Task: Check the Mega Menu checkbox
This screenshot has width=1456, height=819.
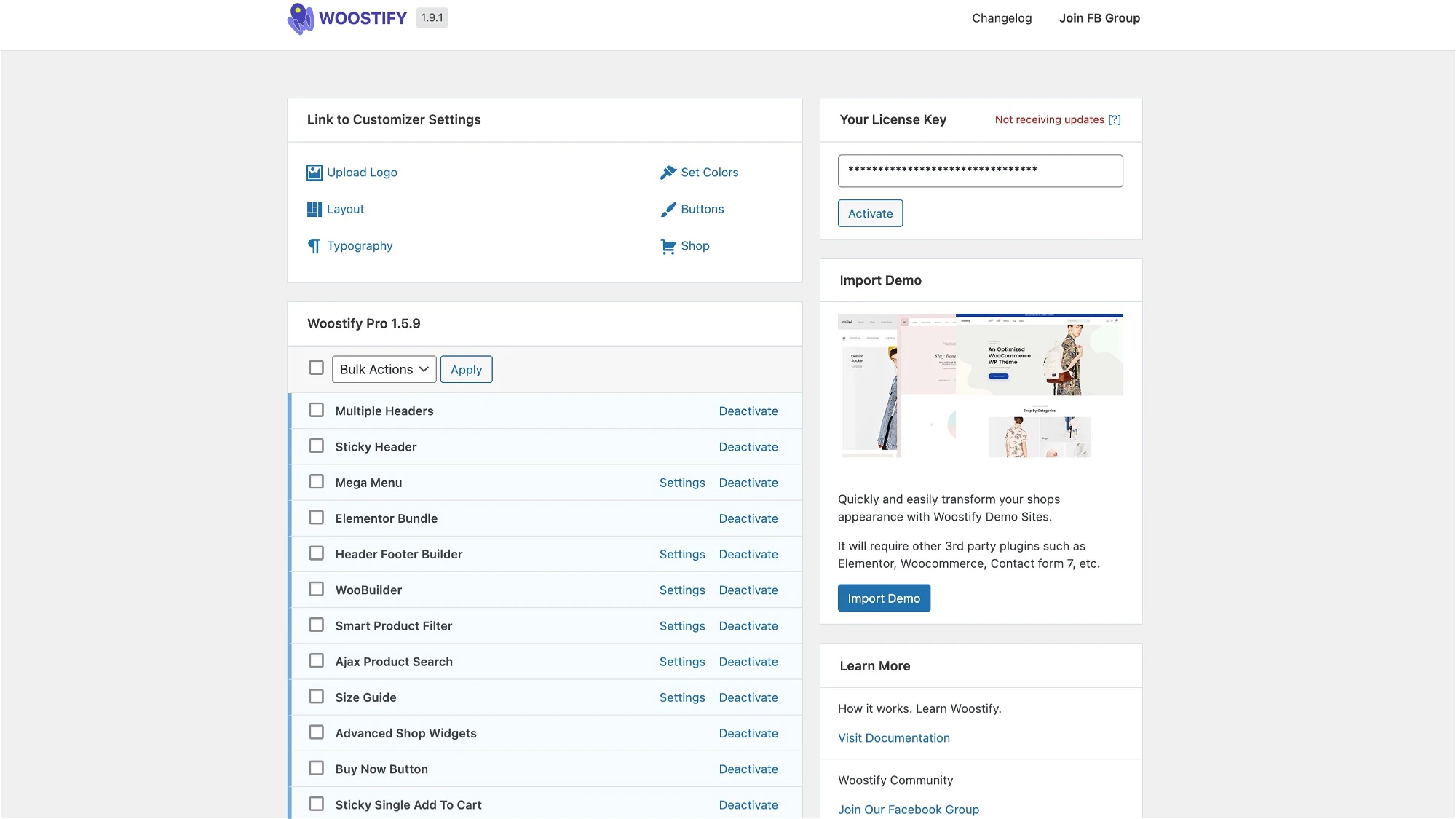Action: pos(316,481)
